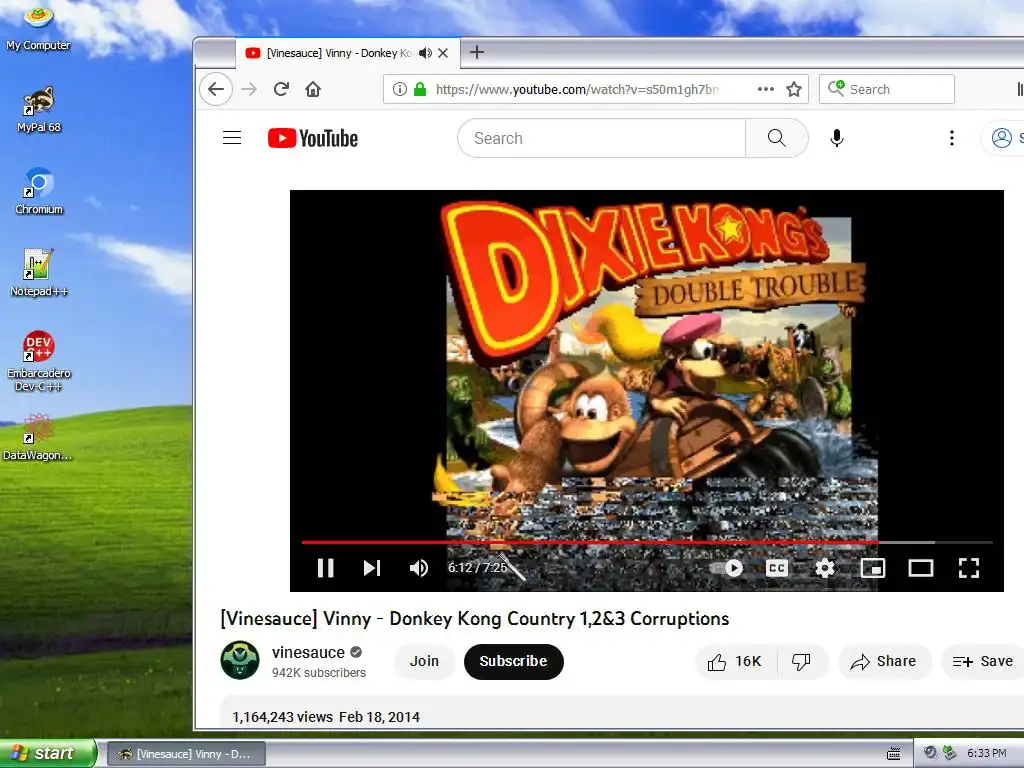Click the video title text
Image resolution: width=1024 pixels, height=768 pixels.
(x=475, y=618)
